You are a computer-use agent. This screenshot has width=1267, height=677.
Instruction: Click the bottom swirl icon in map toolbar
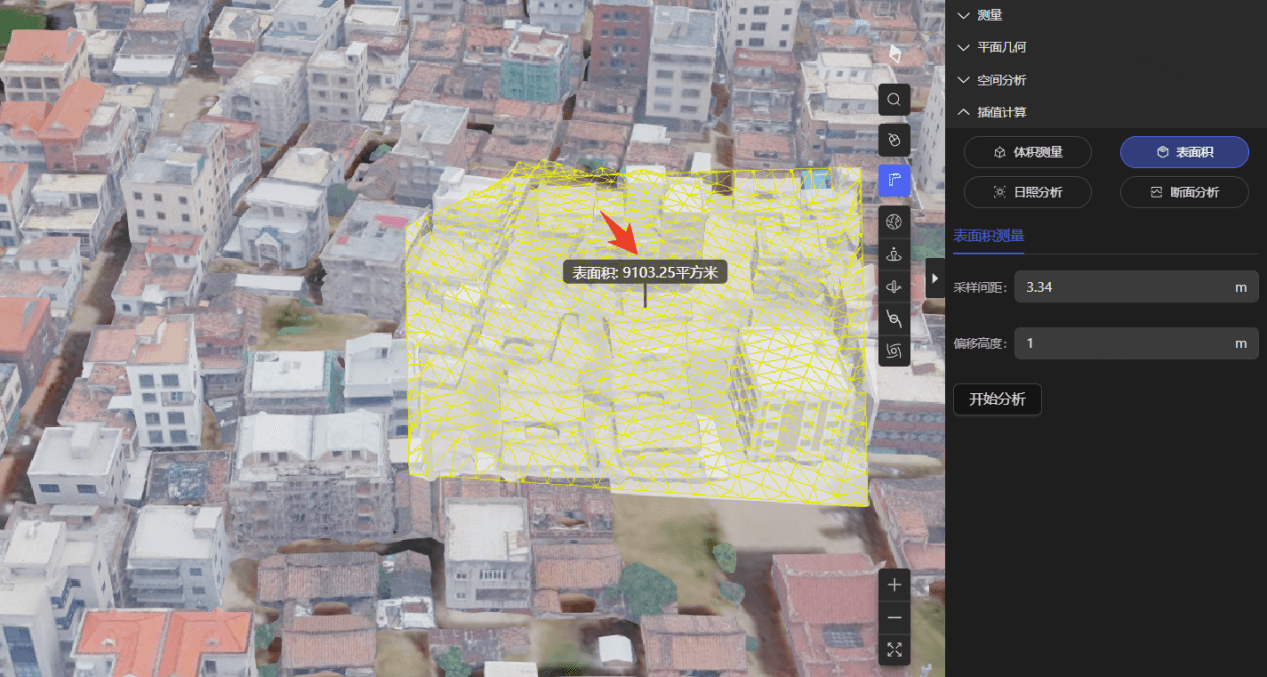pos(894,351)
